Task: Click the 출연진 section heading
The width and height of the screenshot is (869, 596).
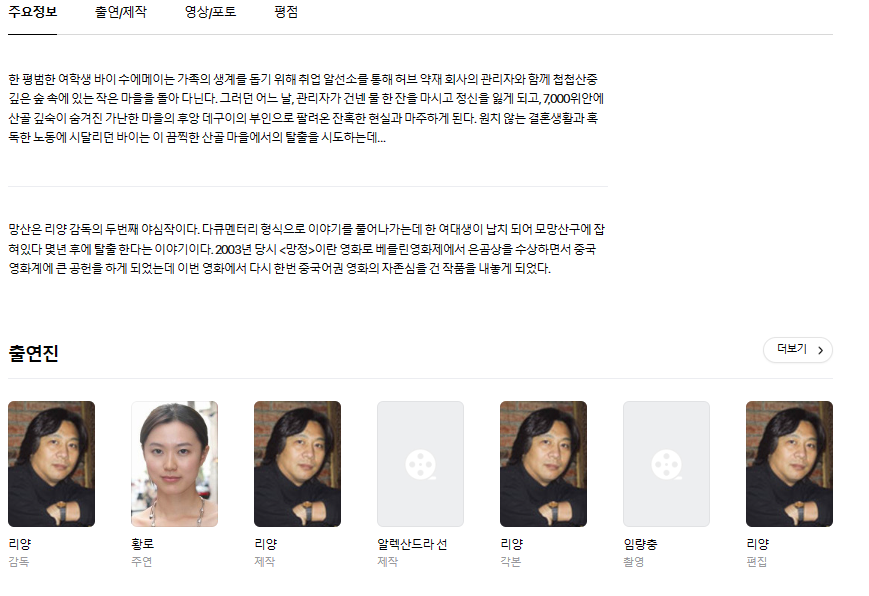Action: [34, 353]
